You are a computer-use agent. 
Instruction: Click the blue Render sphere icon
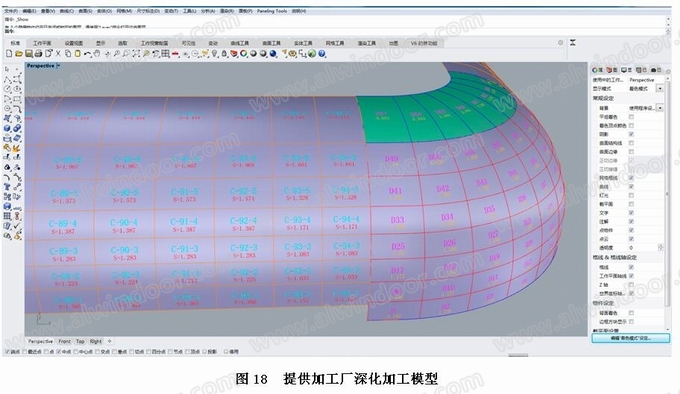tap(273, 54)
